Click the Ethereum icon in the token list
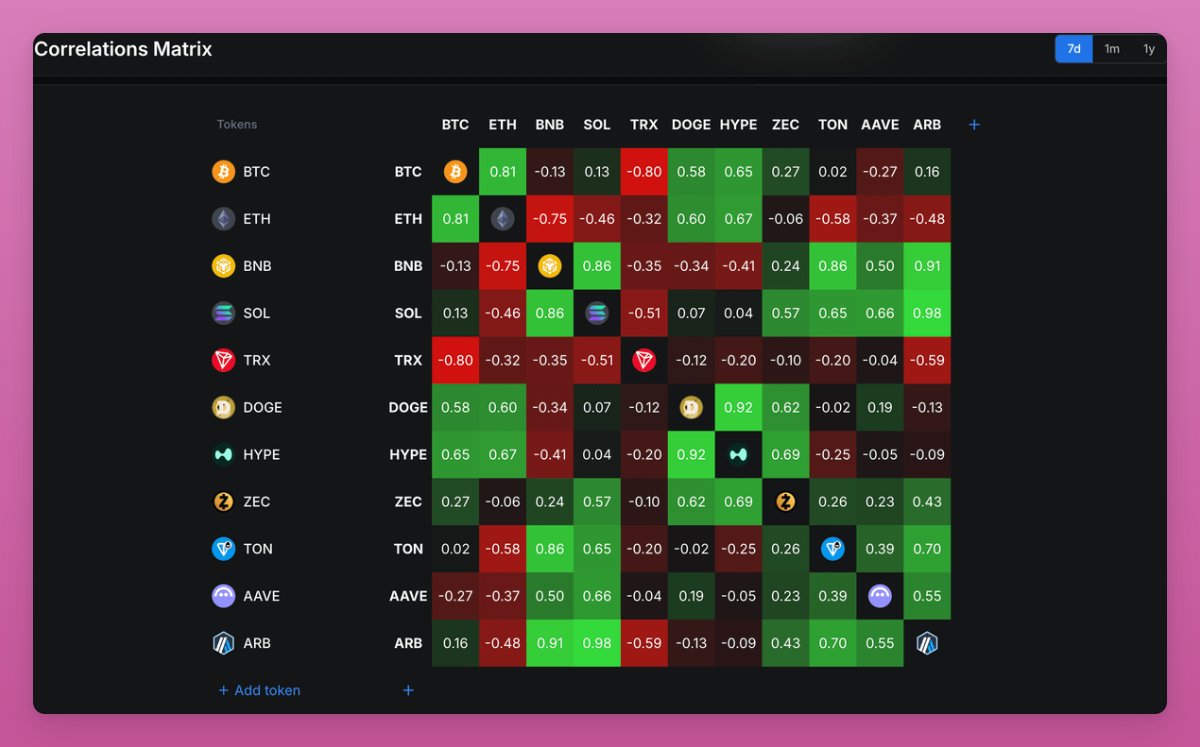1200x747 pixels. [223, 219]
